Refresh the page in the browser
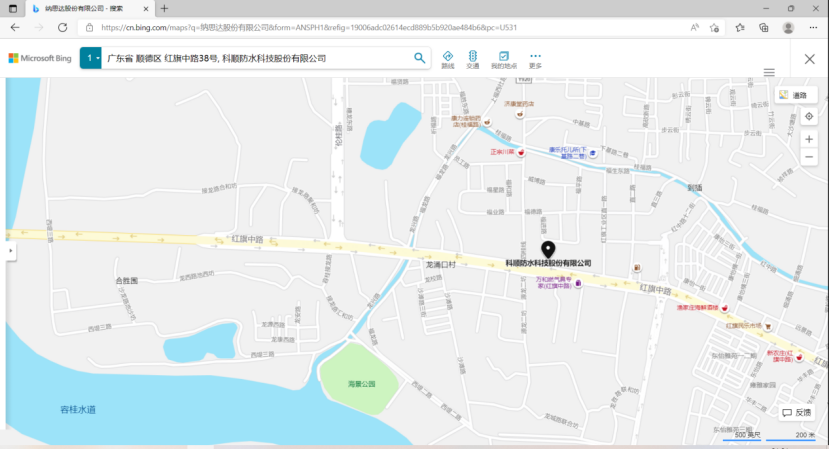This screenshot has width=830, height=449. pyautogui.click(x=62, y=27)
